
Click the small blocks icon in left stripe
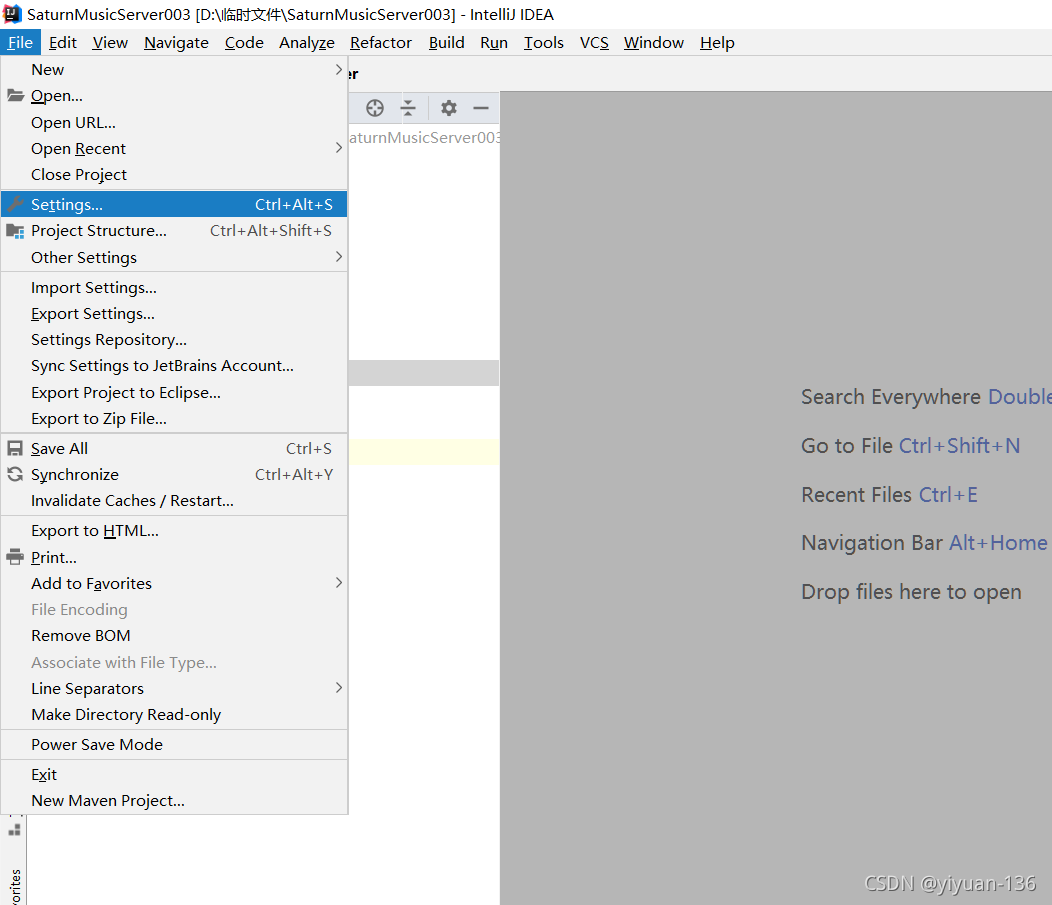14,831
